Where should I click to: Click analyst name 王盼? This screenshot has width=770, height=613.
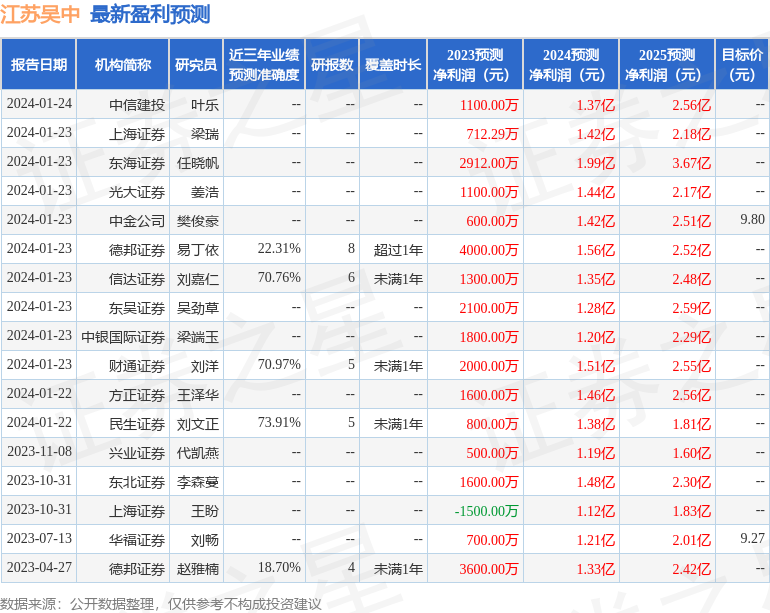(205, 510)
